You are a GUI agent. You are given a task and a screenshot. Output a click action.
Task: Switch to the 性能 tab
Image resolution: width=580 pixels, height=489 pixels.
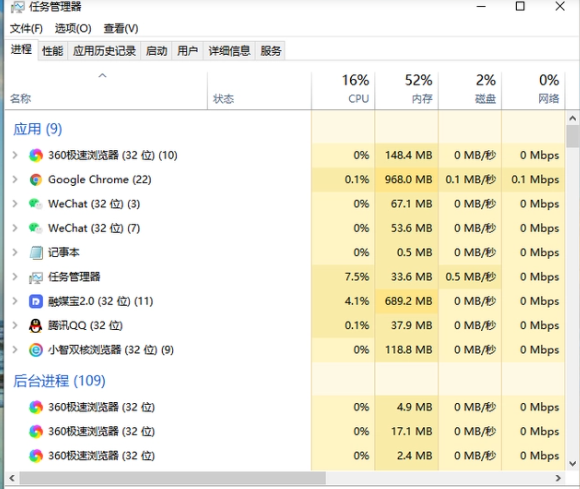click(x=53, y=51)
